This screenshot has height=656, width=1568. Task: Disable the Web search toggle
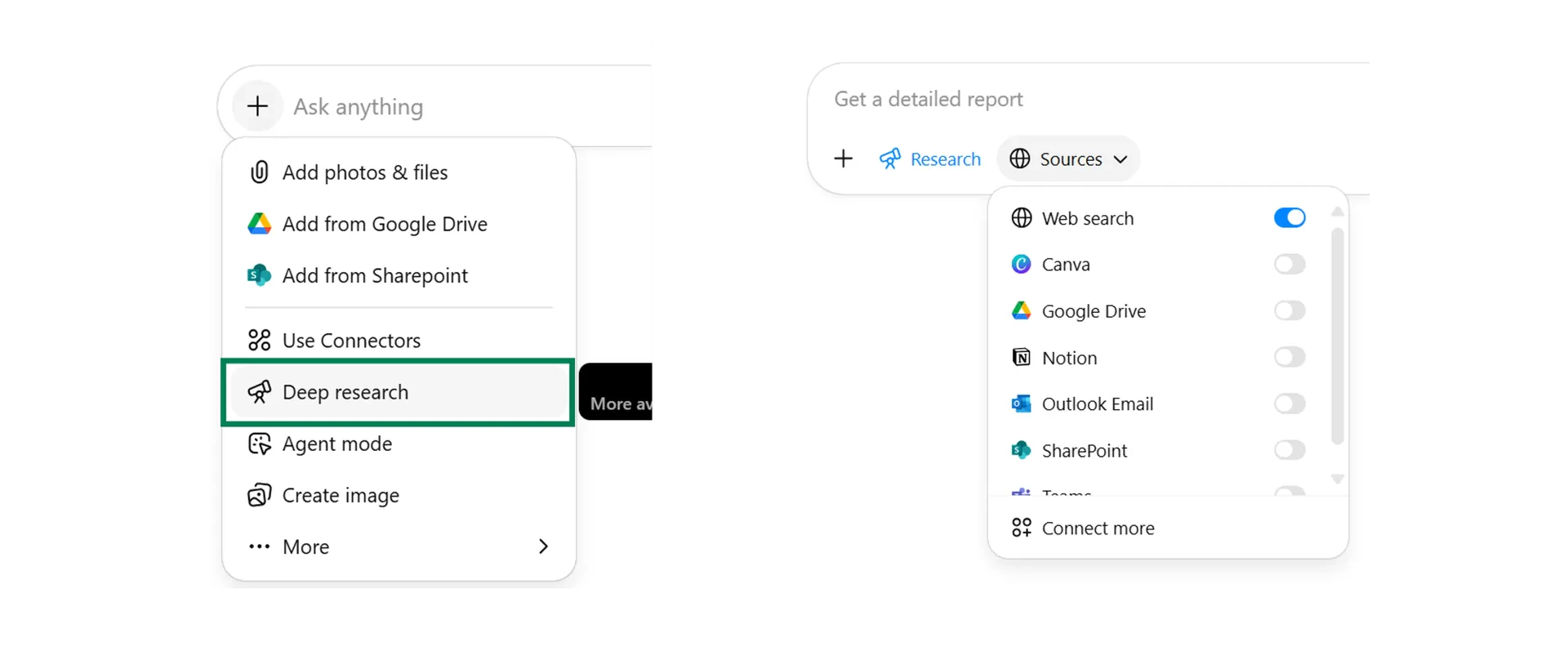coord(1289,217)
